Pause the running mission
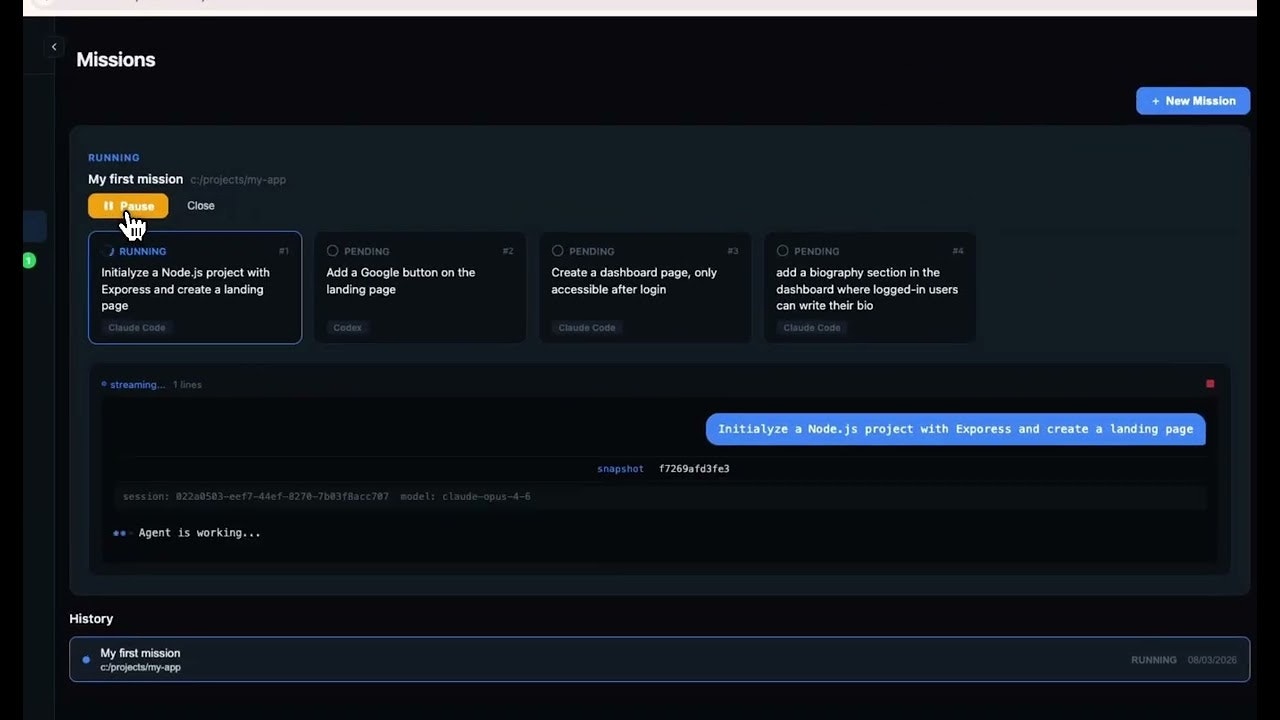1280x720 pixels. click(128, 206)
